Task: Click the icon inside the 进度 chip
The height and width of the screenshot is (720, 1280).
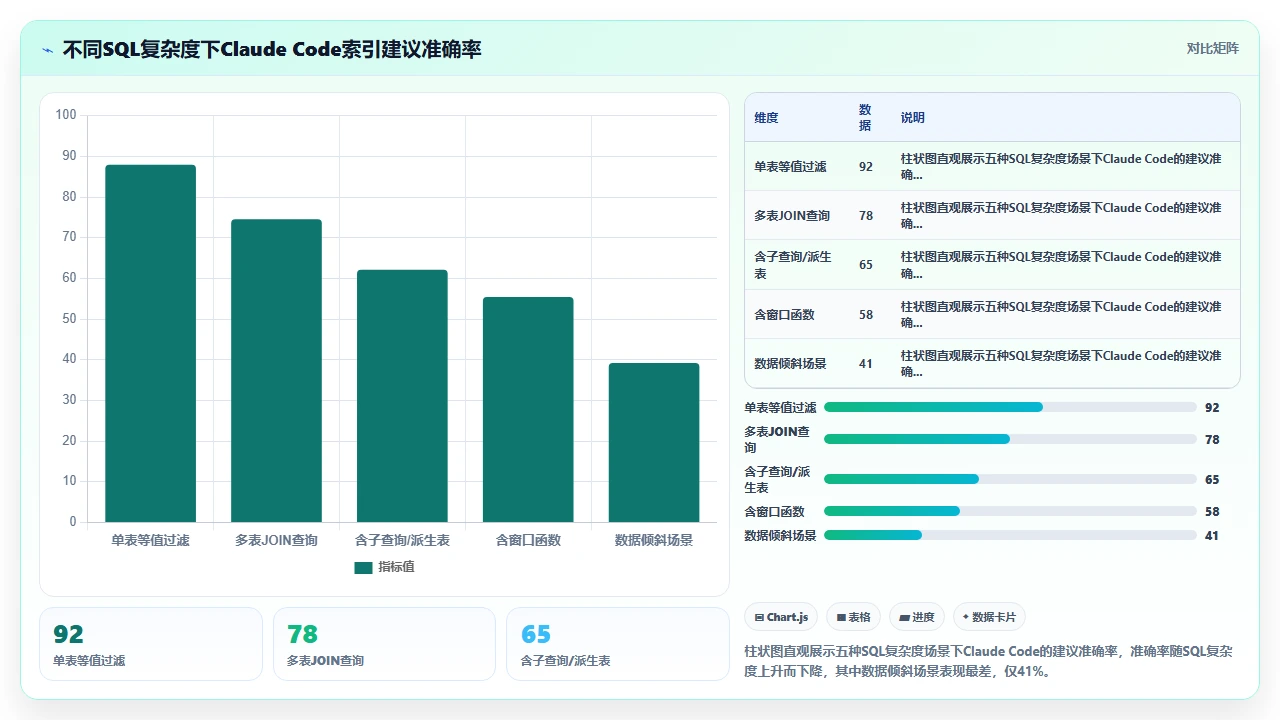Action: tap(904, 618)
